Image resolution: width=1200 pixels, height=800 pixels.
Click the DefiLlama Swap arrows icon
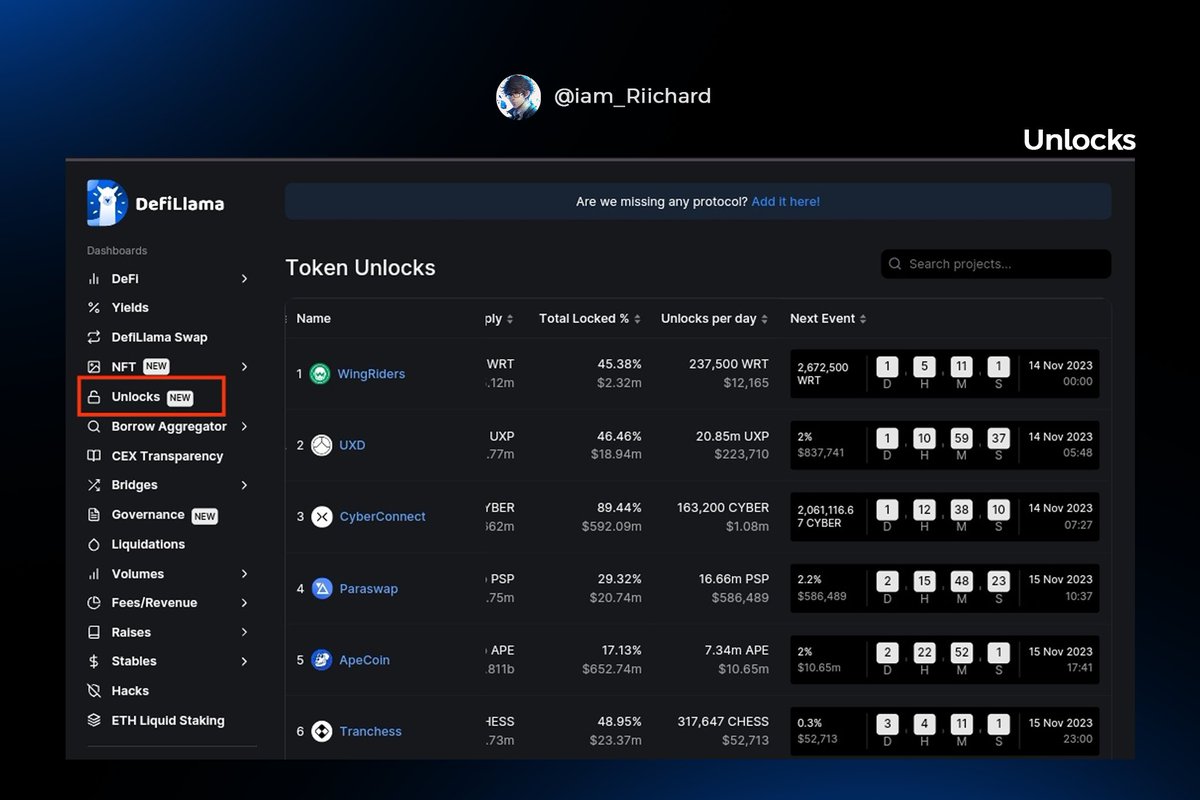coord(94,337)
